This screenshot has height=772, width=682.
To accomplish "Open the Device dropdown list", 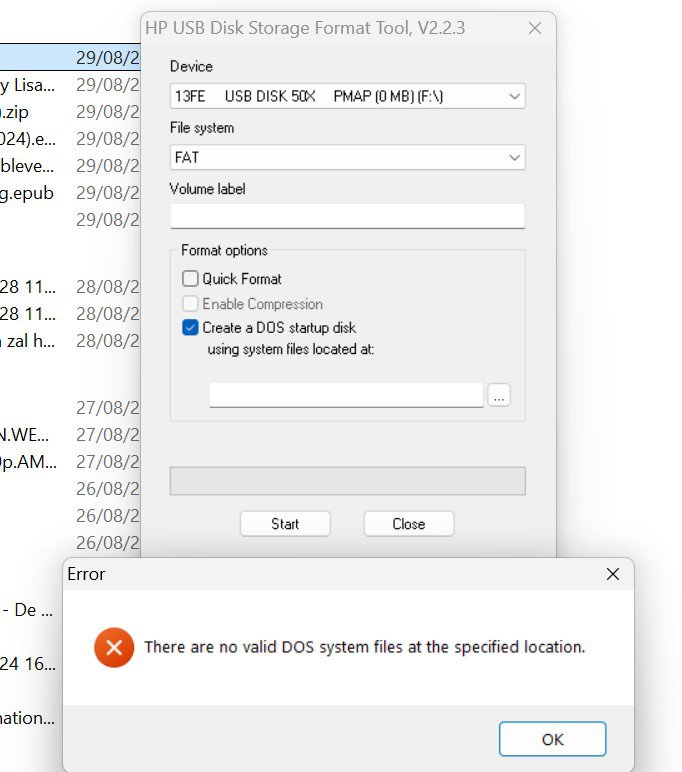I will click(x=347, y=96).
